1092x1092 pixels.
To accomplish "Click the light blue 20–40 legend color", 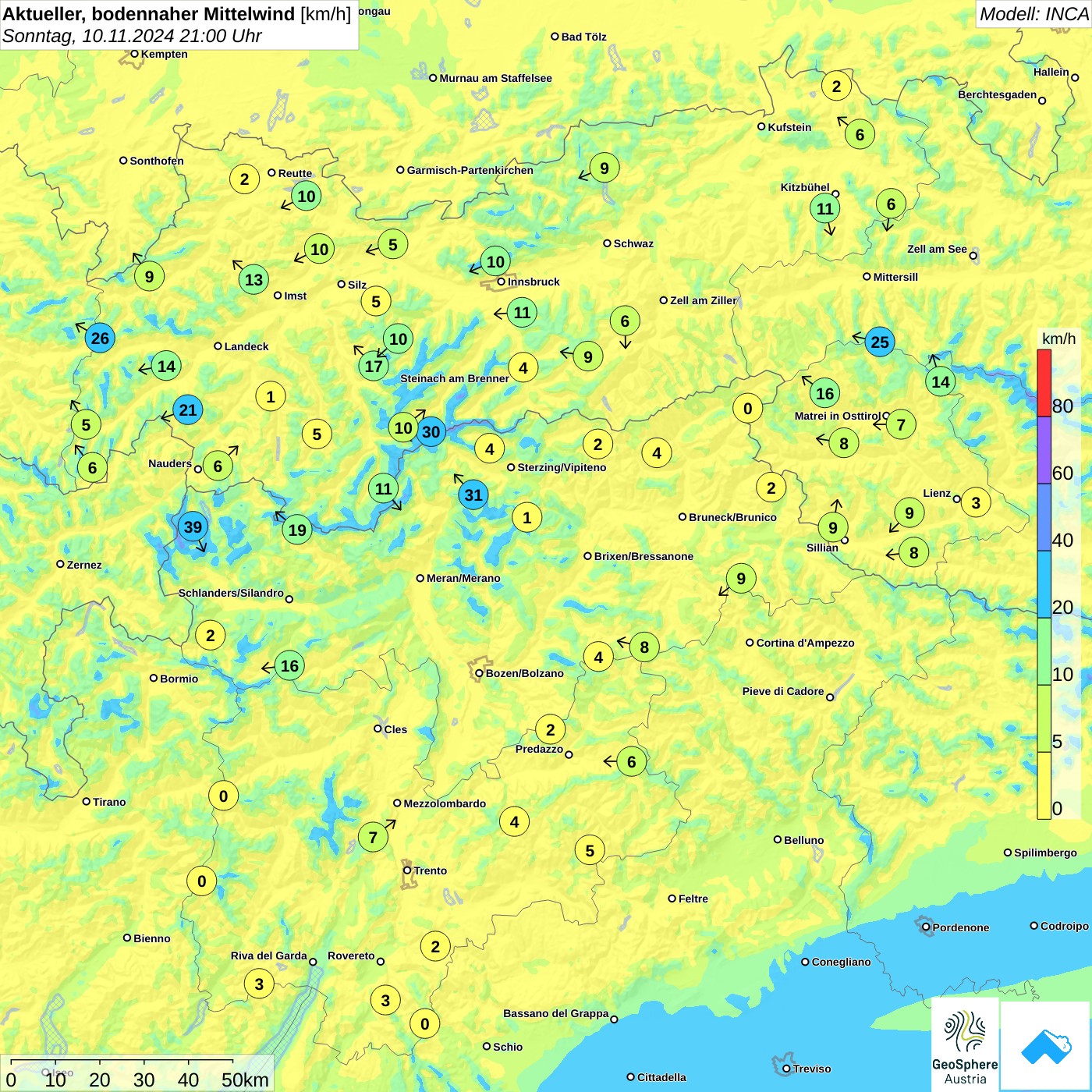I will 1044,584.
